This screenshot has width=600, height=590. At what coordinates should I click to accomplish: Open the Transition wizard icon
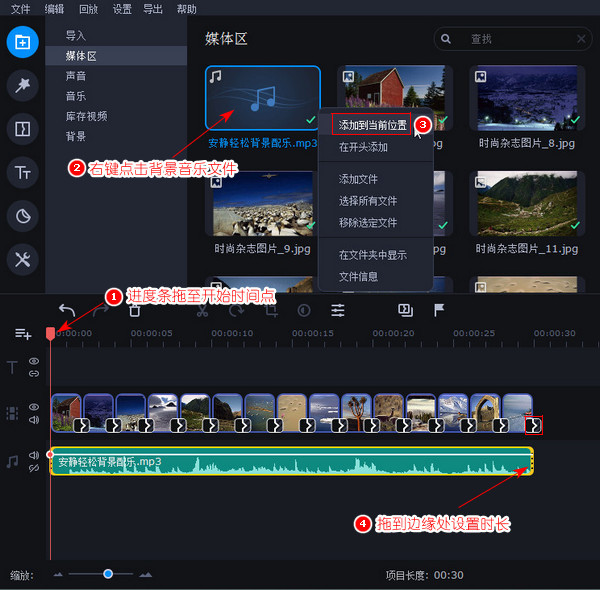click(405, 310)
